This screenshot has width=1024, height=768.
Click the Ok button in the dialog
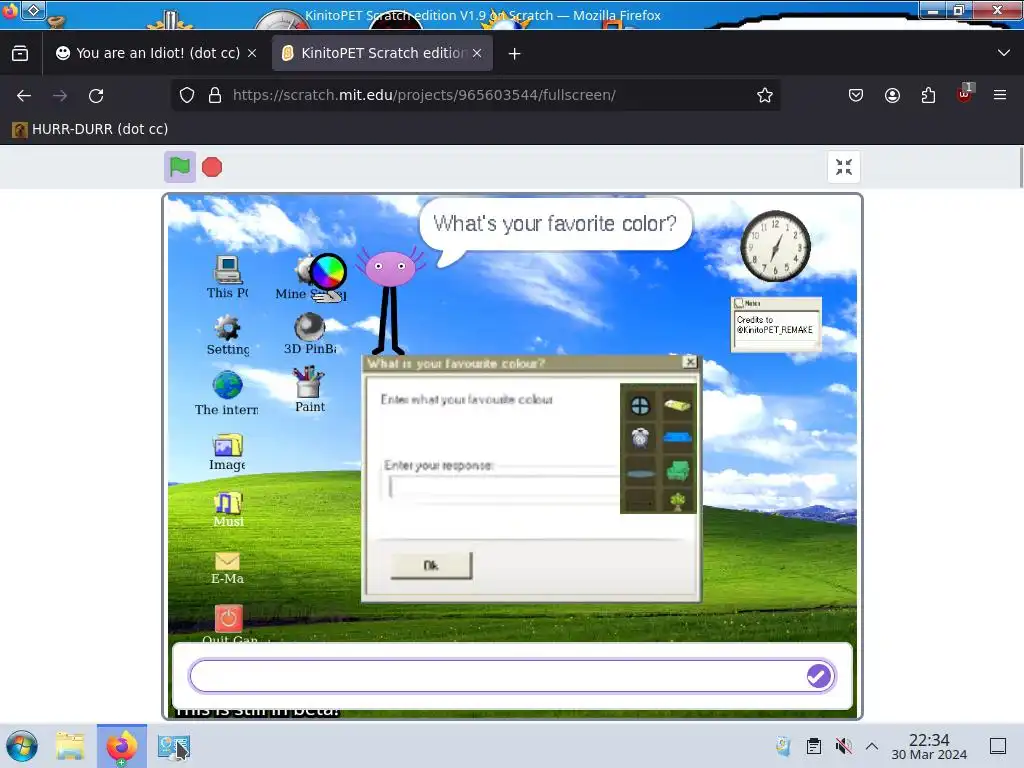(x=431, y=566)
